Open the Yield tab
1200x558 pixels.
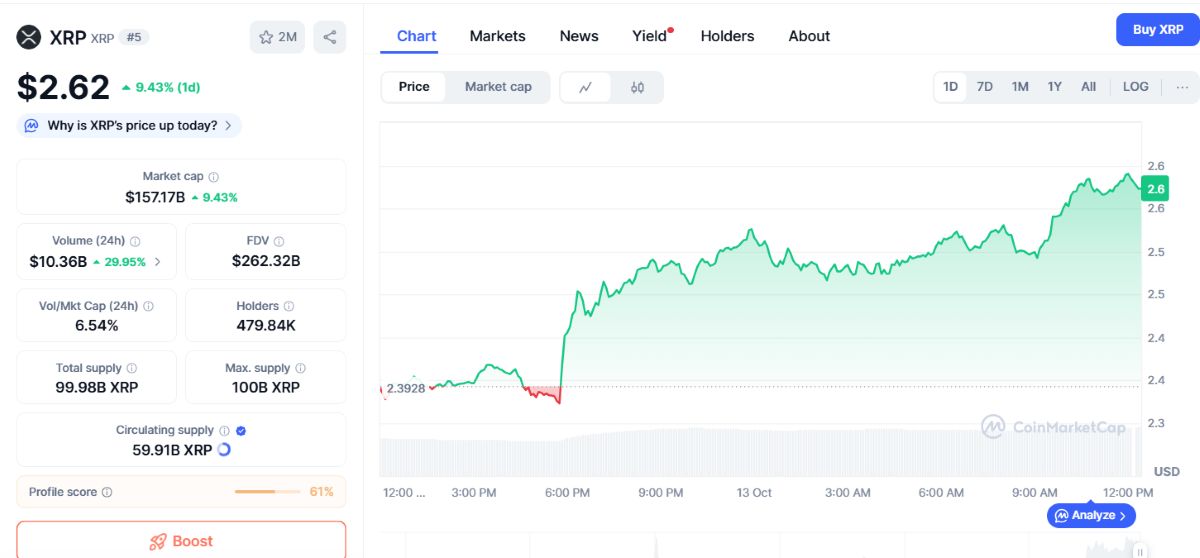pos(649,36)
